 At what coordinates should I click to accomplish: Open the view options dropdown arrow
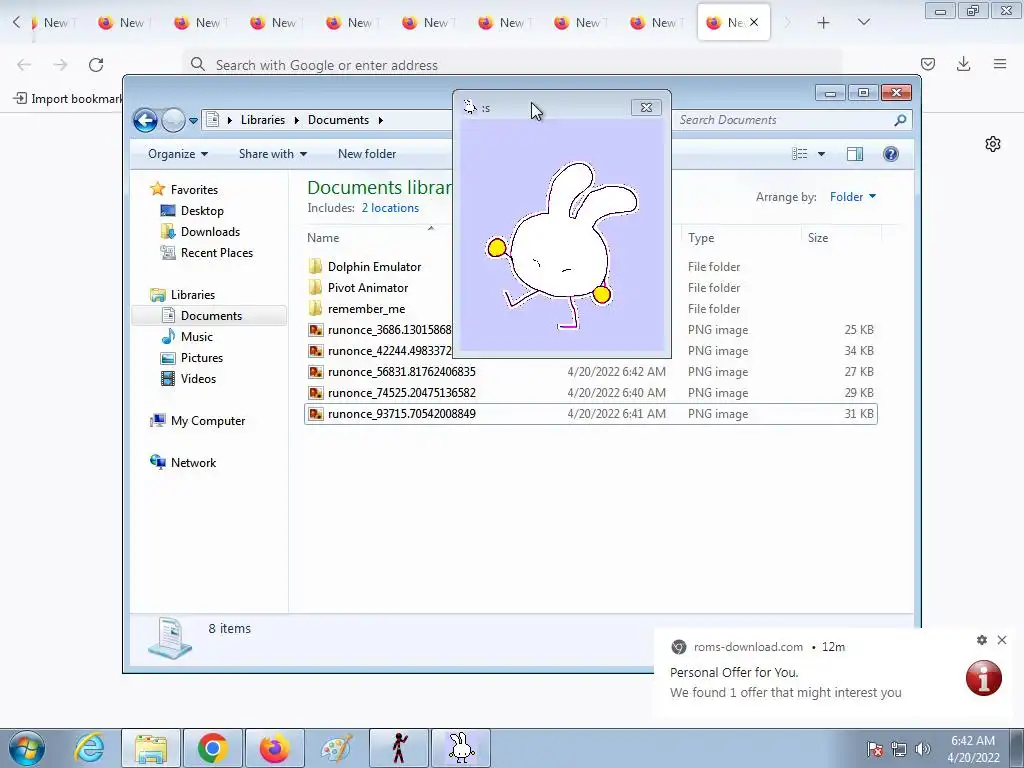click(822, 154)
